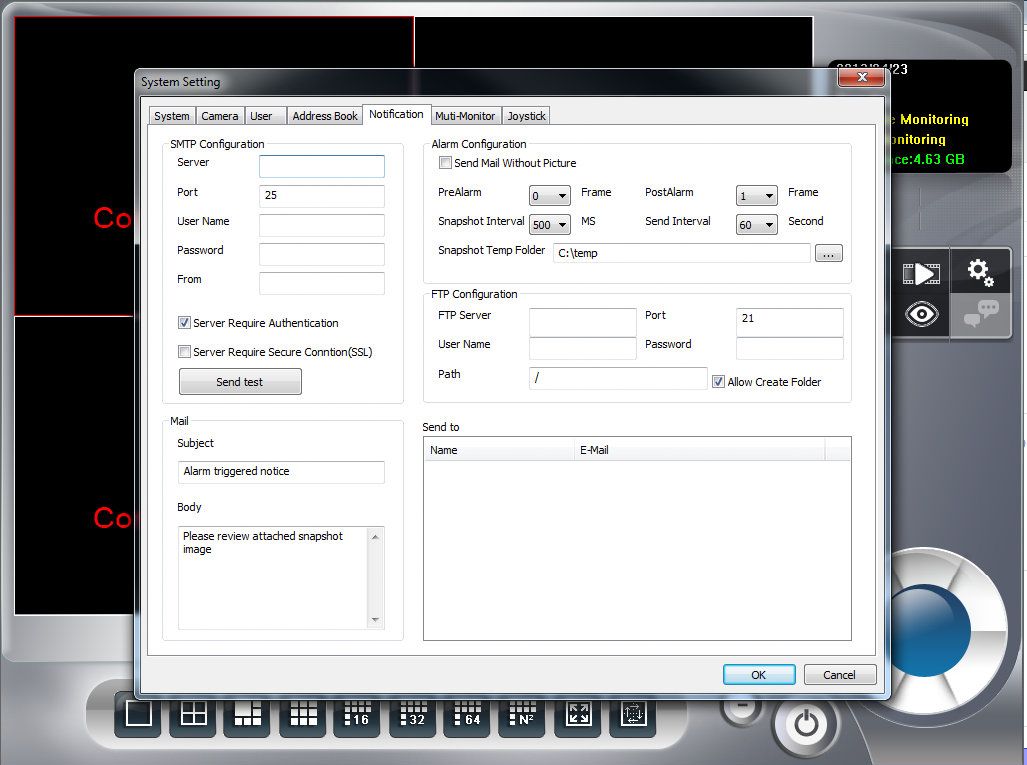Screen dimensions: 1027x765
Task: Click the Send test button
Action: point(240,382)
